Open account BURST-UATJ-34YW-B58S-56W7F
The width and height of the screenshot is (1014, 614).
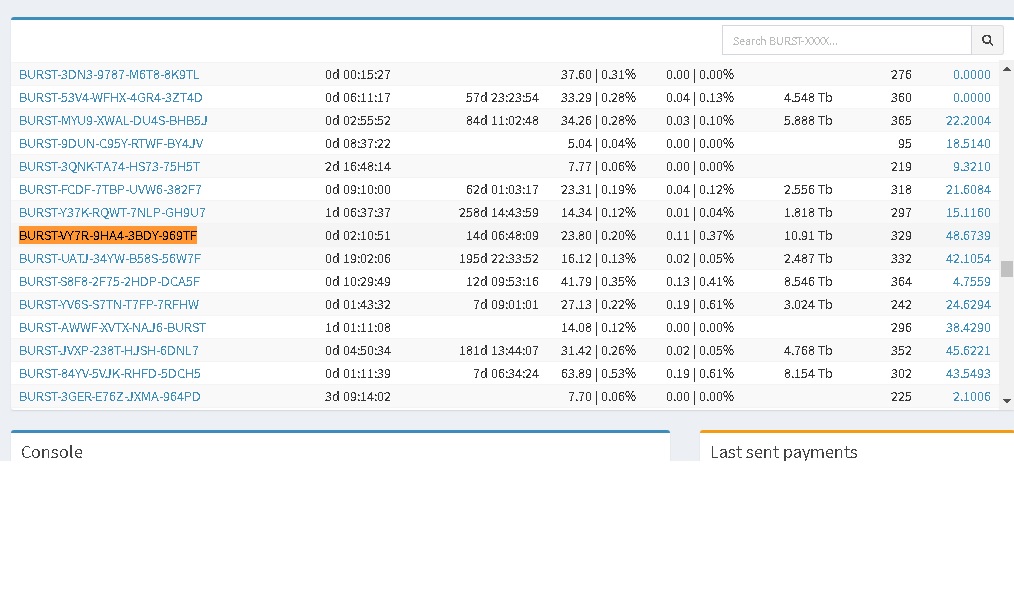tap(110, 258)
